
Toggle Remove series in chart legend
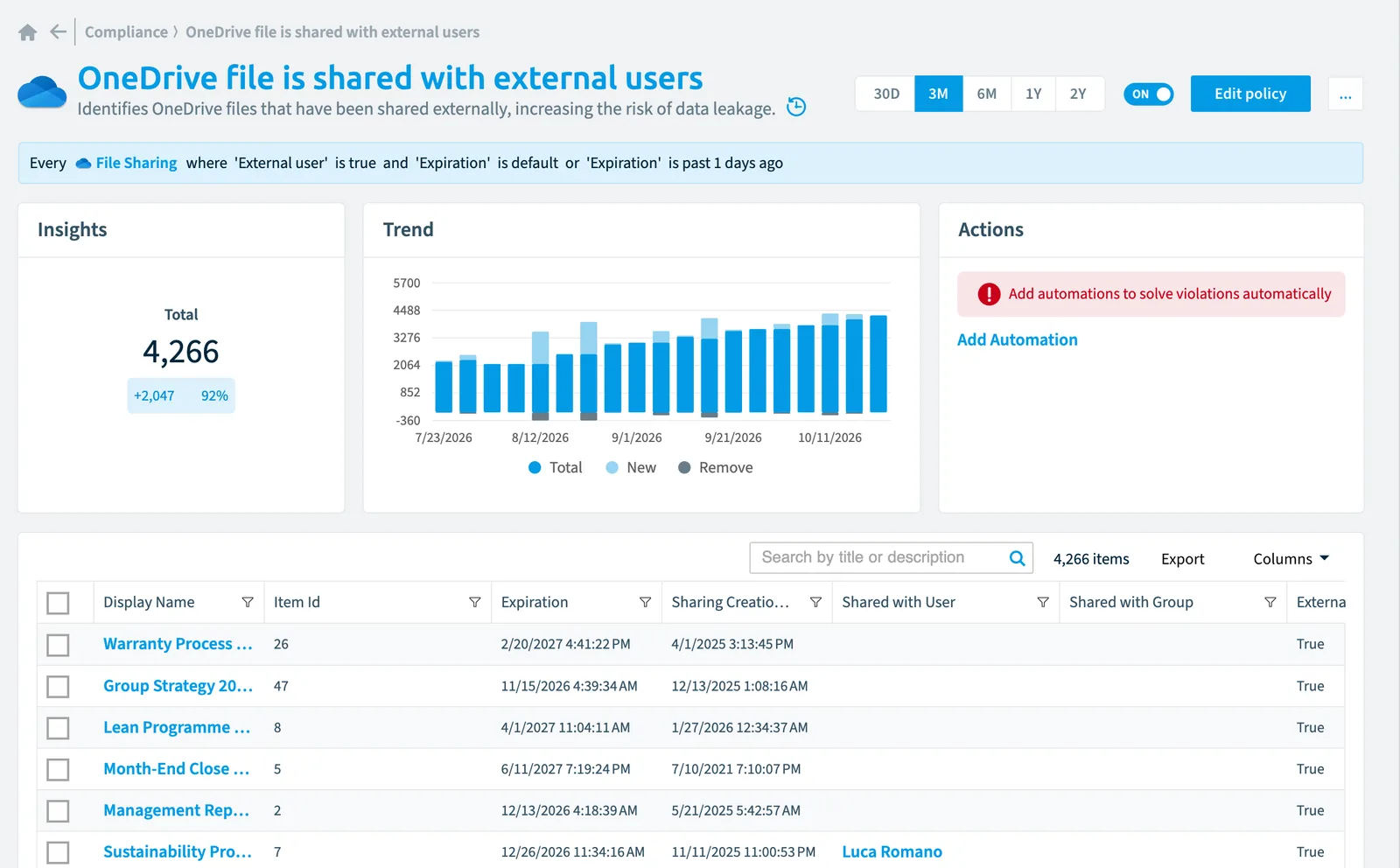tap(715, 467)
